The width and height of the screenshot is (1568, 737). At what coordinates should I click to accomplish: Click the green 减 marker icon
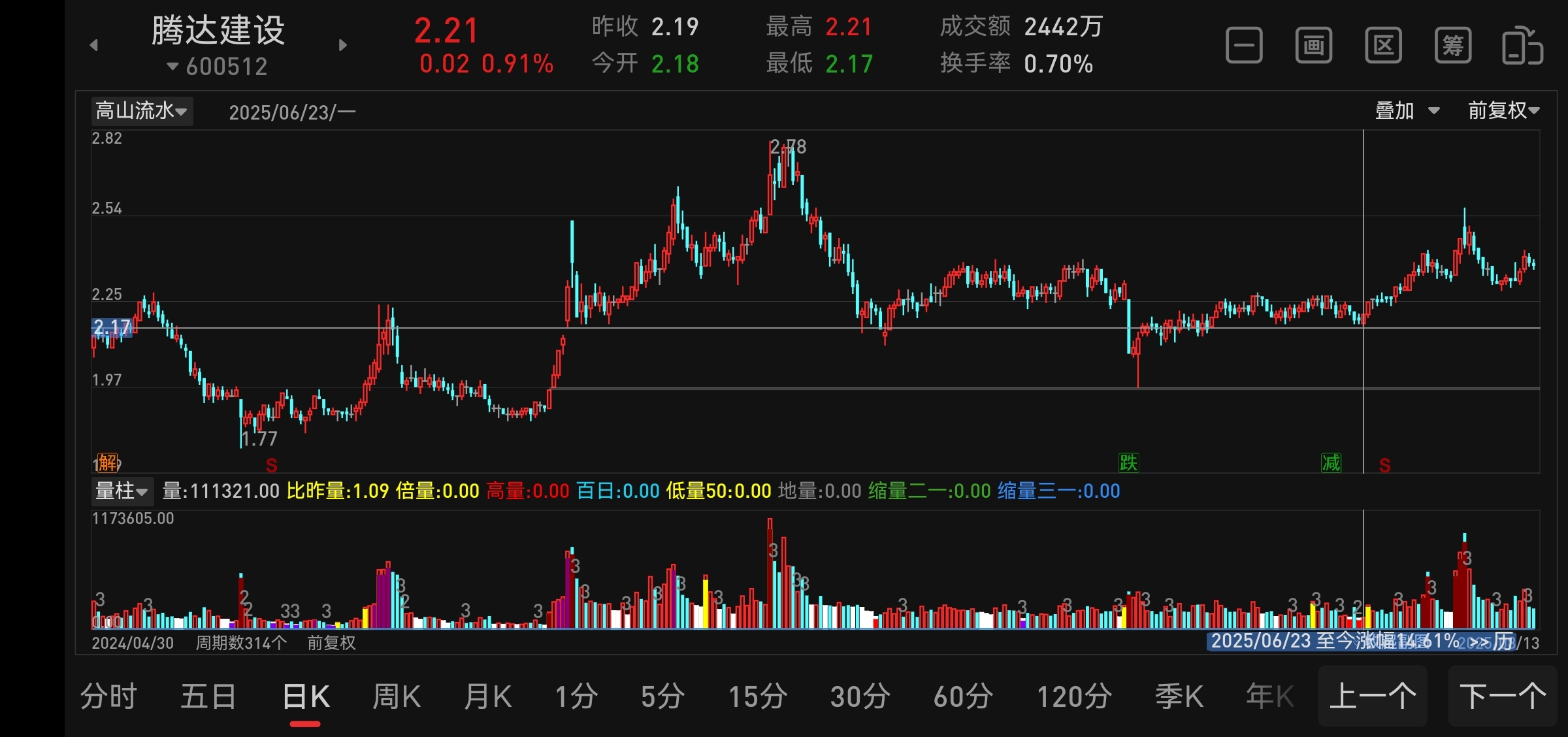click(x=1331, y=463)
